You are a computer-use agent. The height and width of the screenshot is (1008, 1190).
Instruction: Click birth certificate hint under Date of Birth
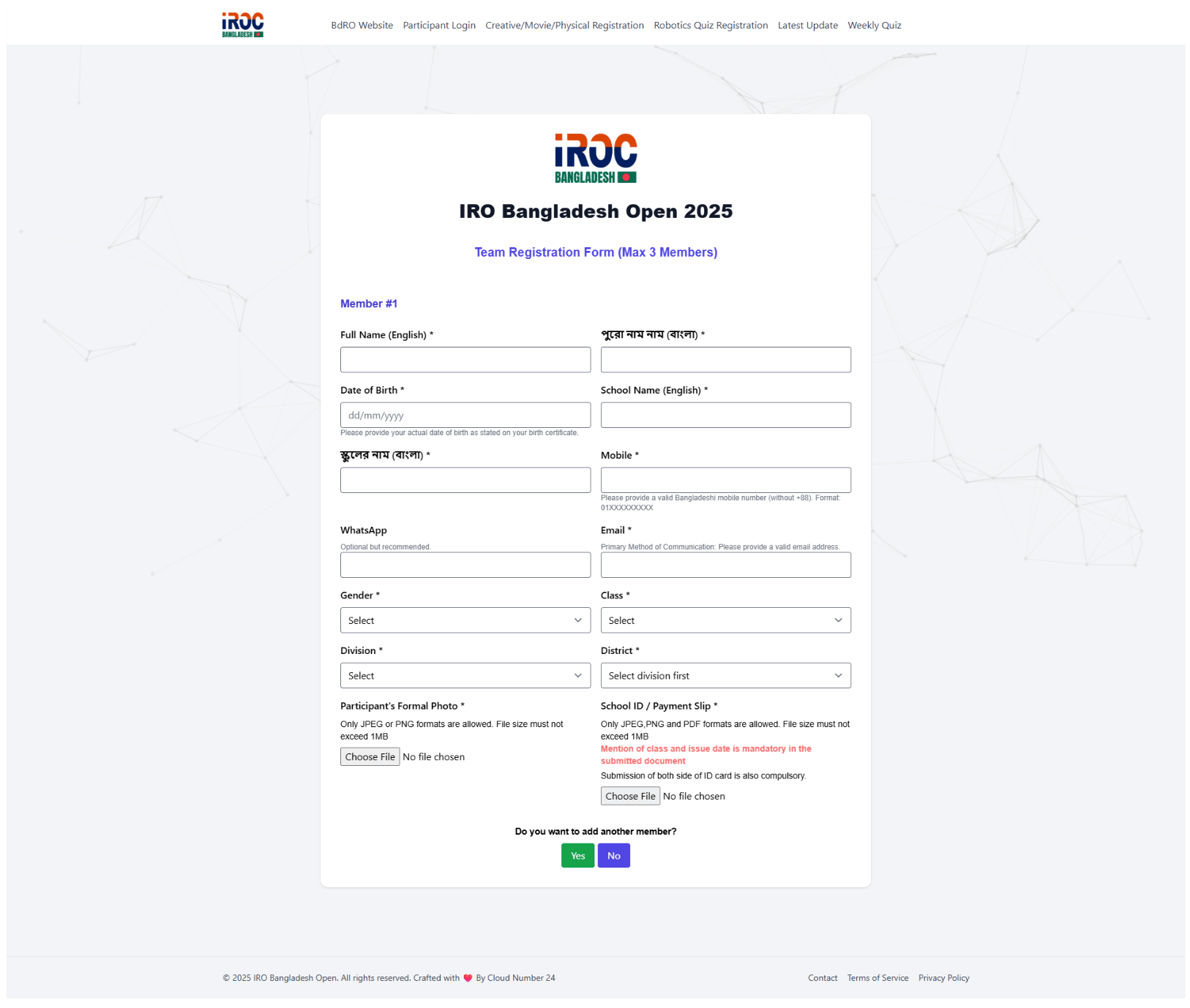[460, 433]
